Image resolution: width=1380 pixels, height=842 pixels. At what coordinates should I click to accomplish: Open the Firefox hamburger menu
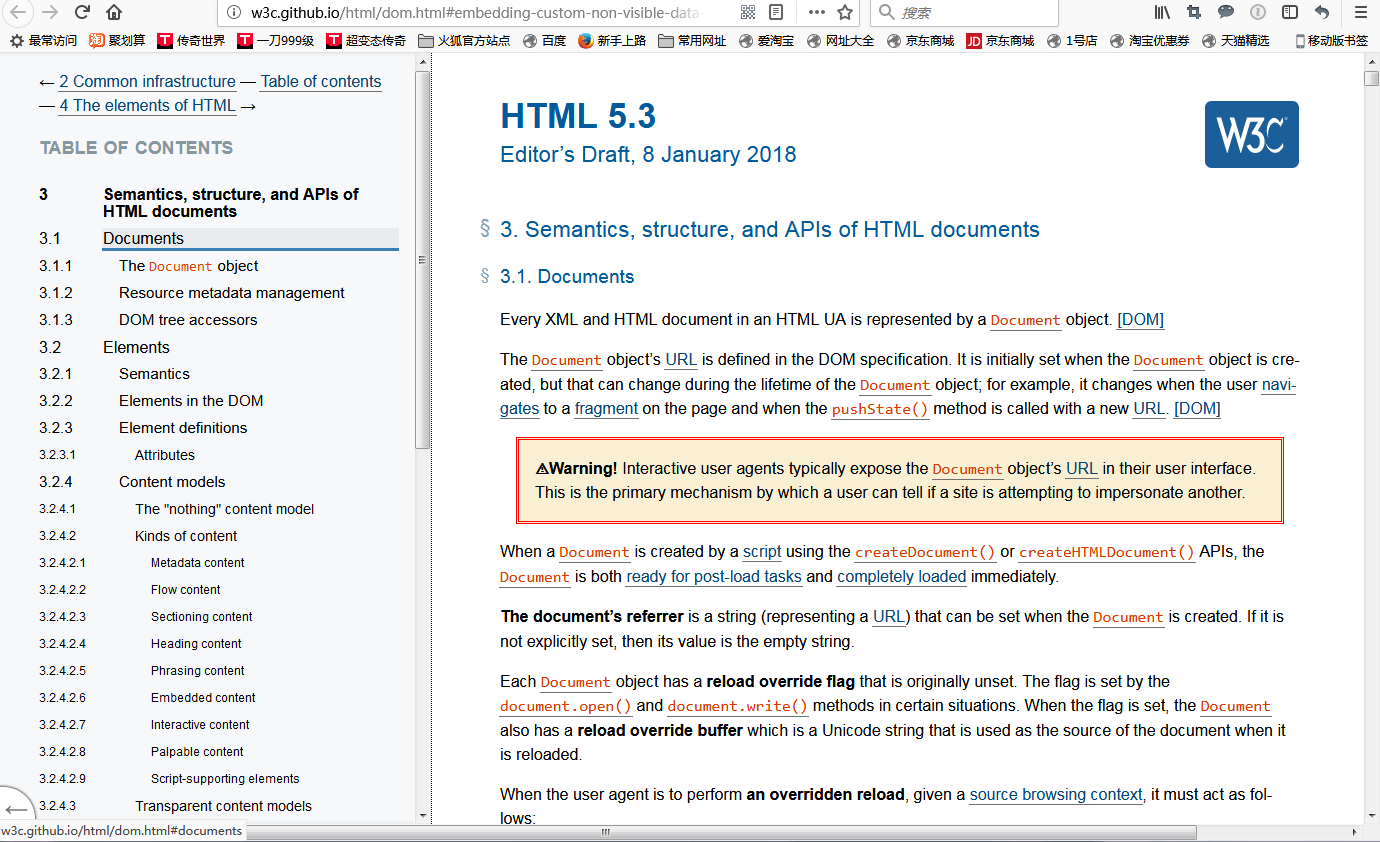pyautogui.click(x=1359, y=12)
